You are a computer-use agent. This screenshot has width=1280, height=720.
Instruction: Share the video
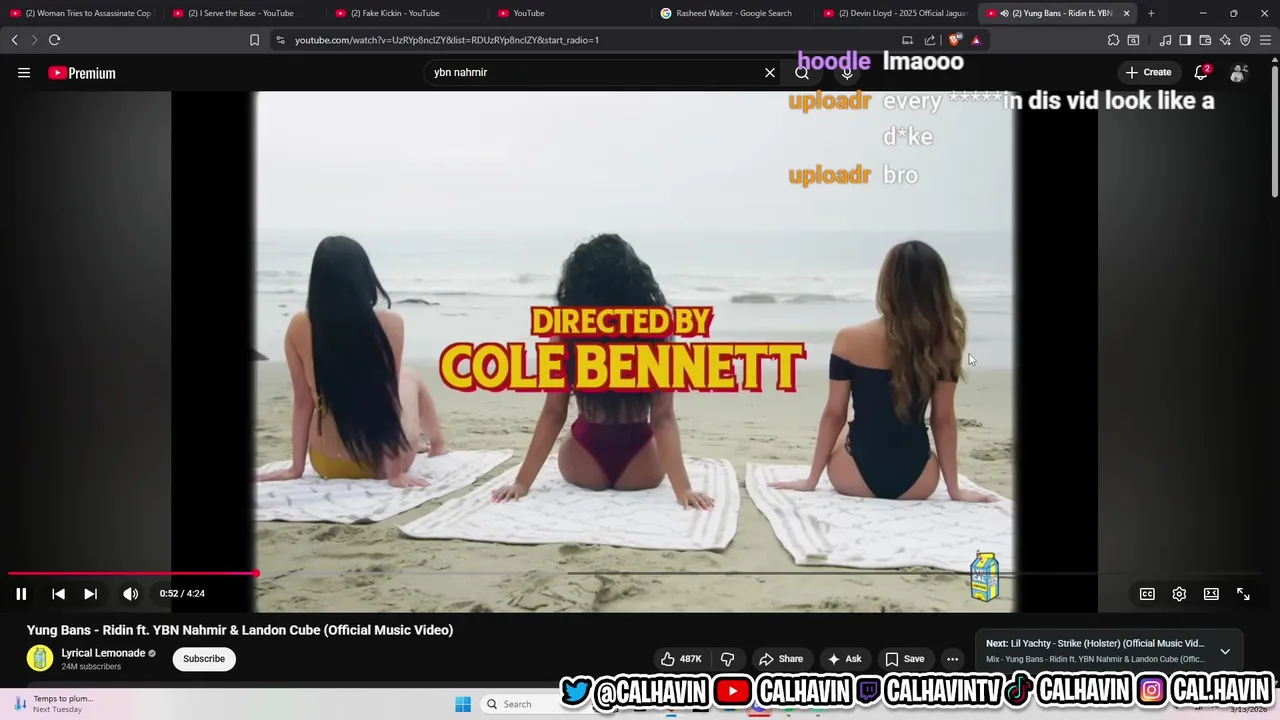(x=781, y=659)
